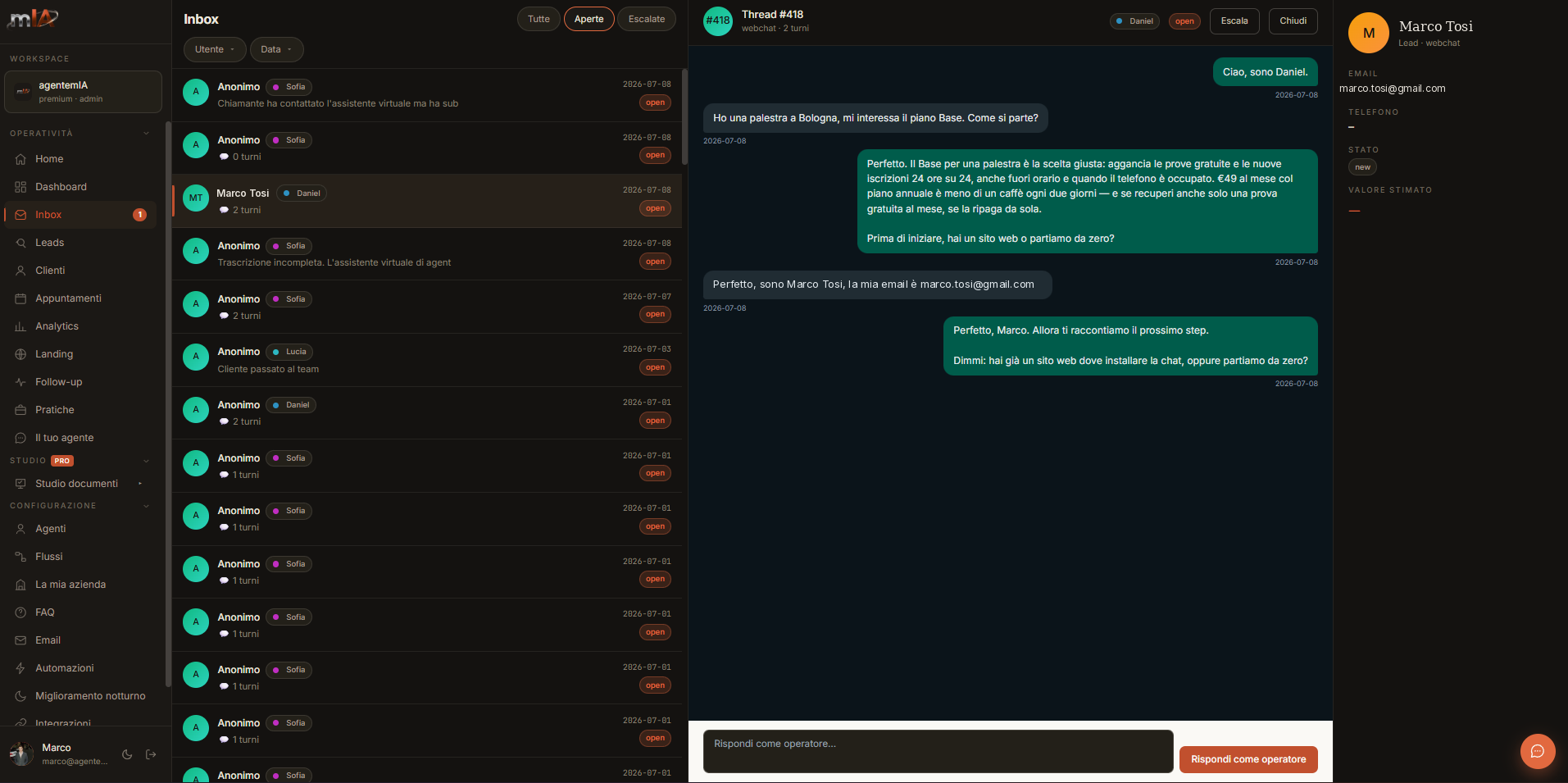Open Analytics bar chart icon
This screenshot has width=1568, height=783.
click(20, 326)
